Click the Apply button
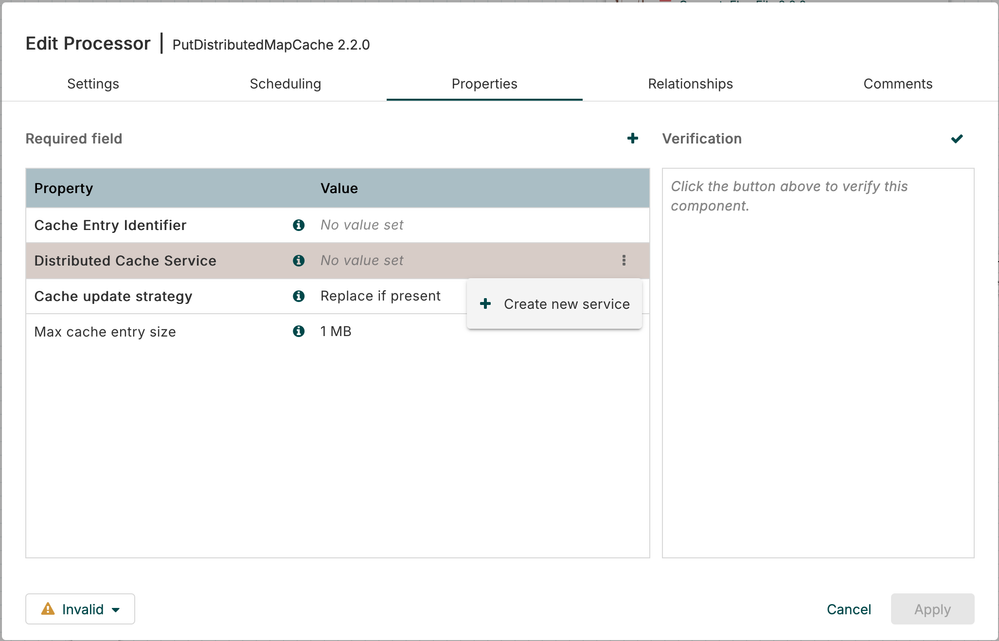Viewport: 999px width, 641px height. [x=932, y=609]
